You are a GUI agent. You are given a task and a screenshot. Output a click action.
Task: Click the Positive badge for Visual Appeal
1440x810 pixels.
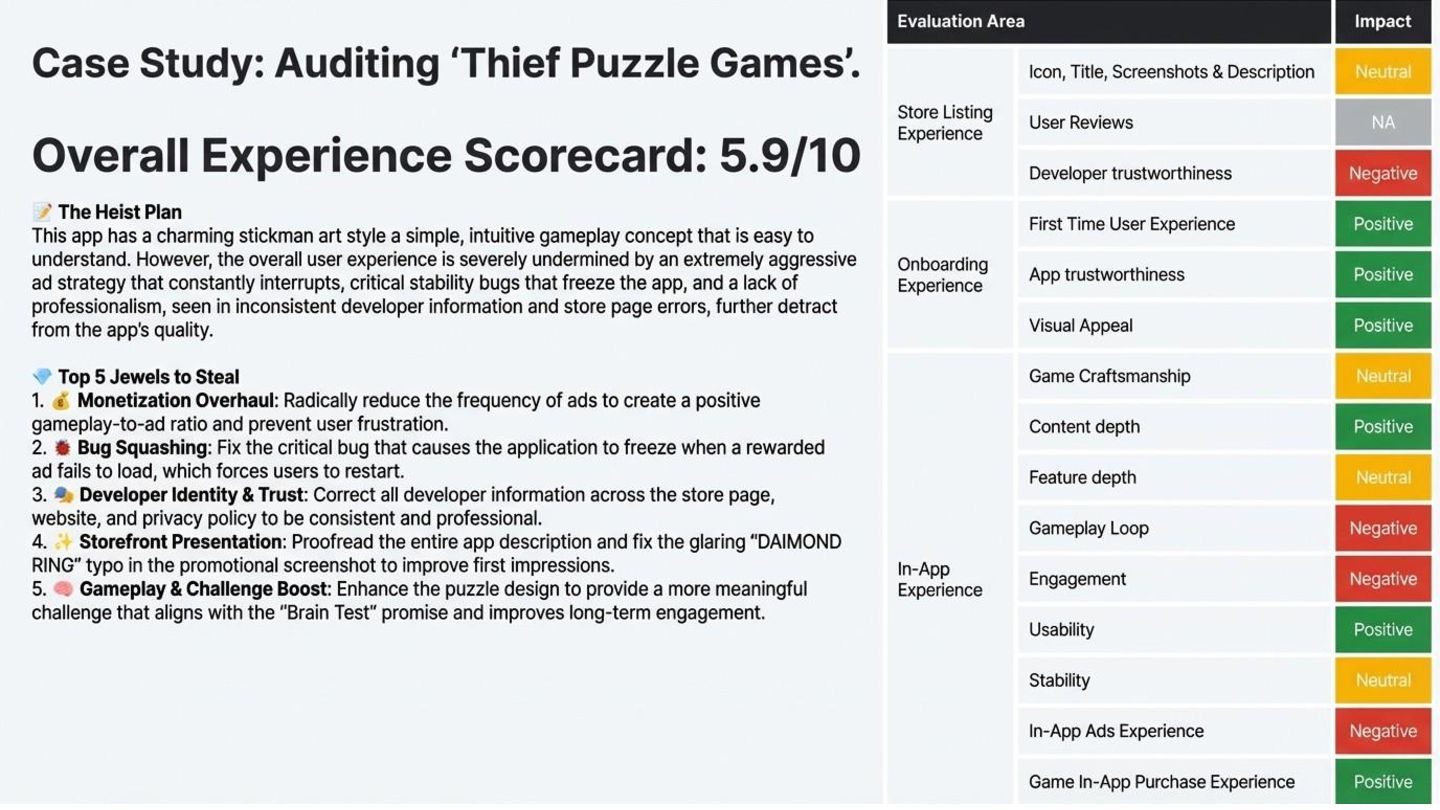1383,325
